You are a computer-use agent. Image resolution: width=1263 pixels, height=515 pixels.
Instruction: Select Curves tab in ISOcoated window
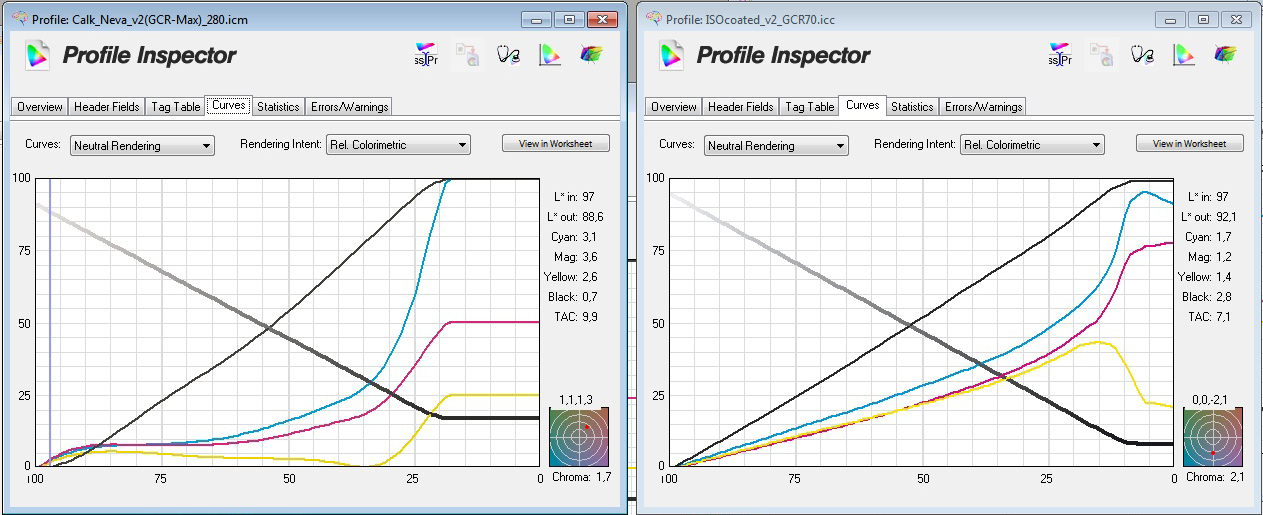point(862,105)
